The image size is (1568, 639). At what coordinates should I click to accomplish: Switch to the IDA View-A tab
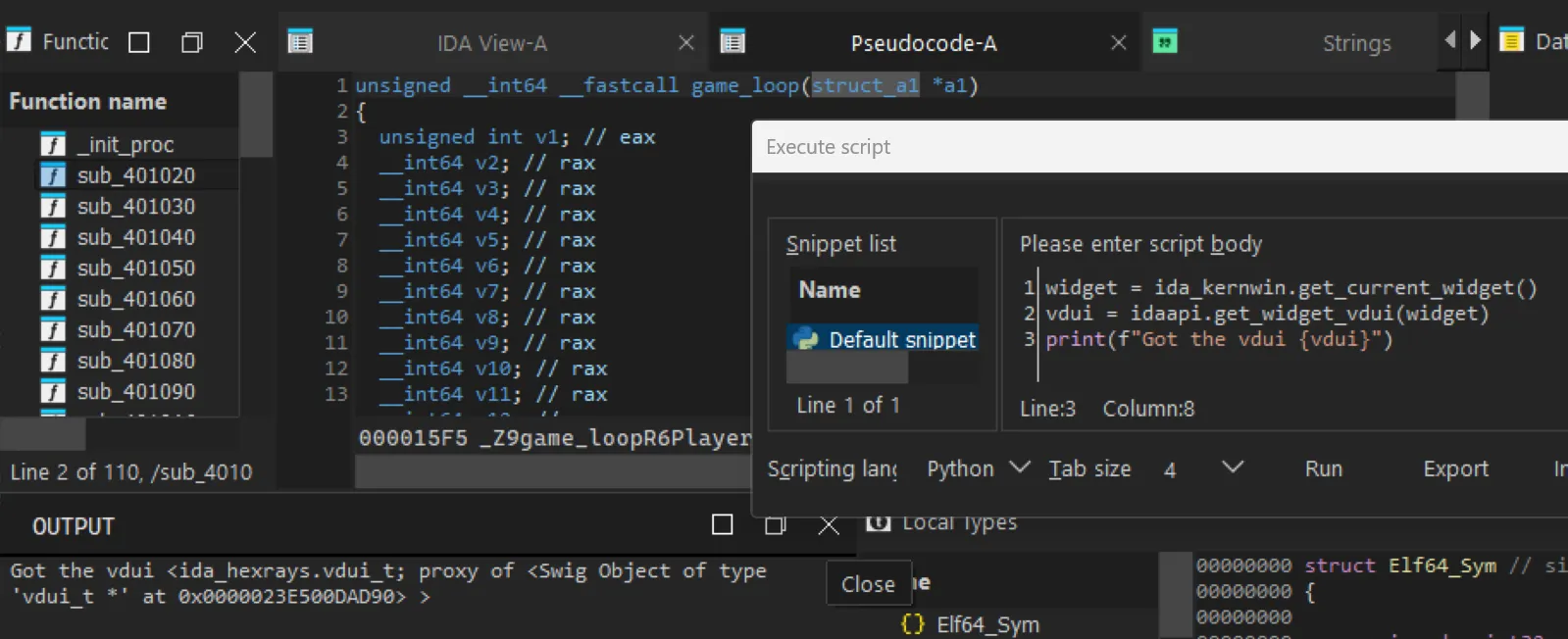(492, 43)
